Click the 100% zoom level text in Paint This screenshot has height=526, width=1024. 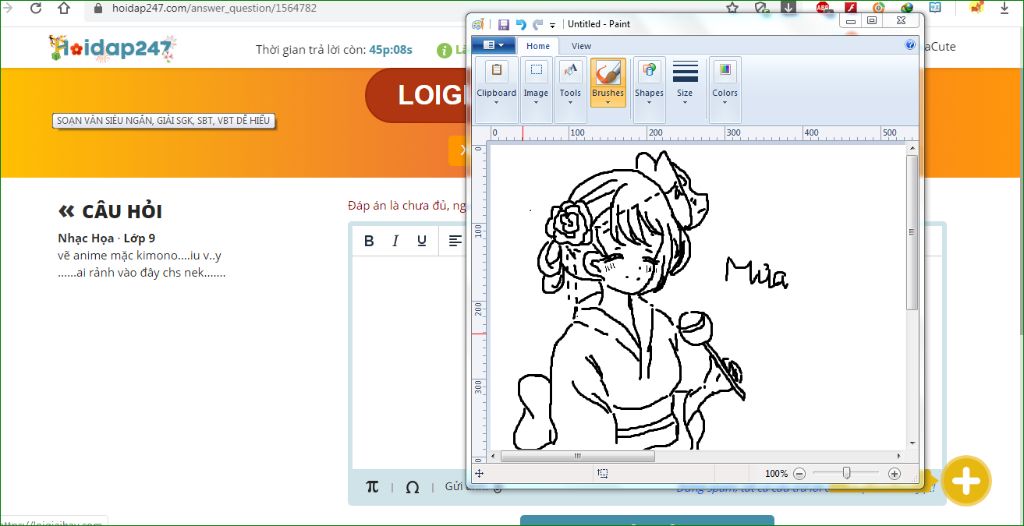tap(776, 474)
